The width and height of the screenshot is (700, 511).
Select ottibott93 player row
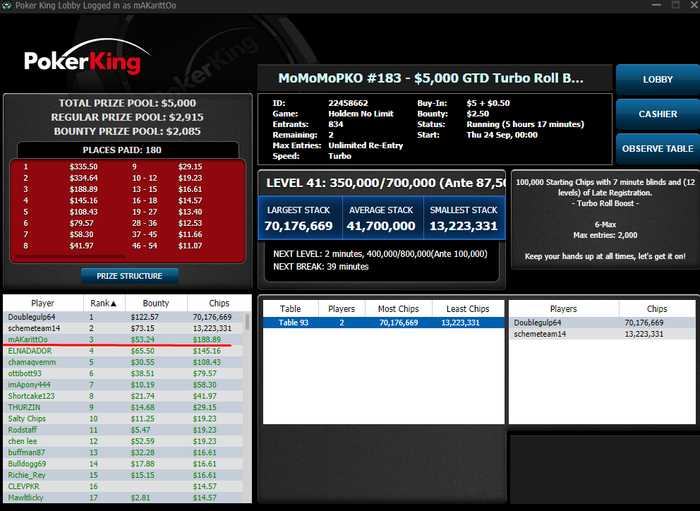[124, 373]
